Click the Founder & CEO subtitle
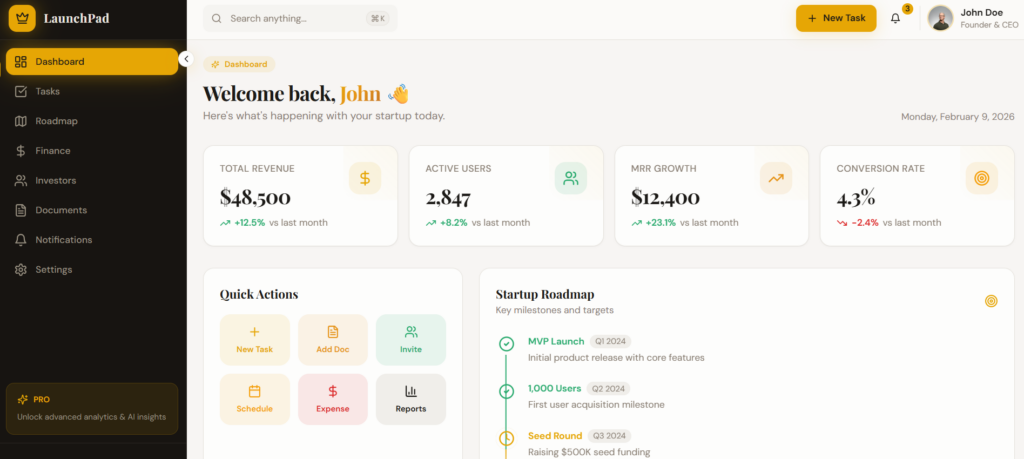 click(989, 25)
